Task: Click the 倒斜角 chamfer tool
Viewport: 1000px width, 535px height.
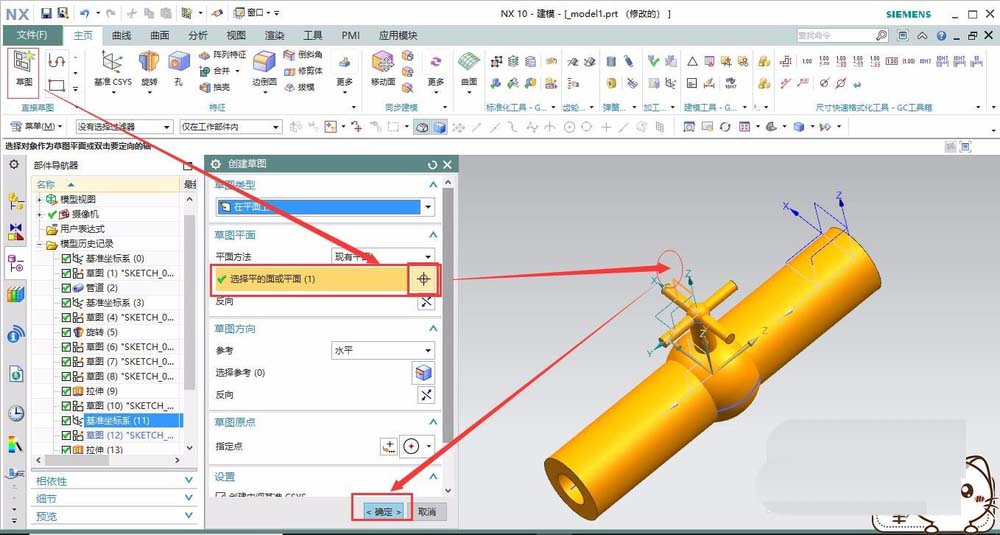Action: click(x=303, y=55)
